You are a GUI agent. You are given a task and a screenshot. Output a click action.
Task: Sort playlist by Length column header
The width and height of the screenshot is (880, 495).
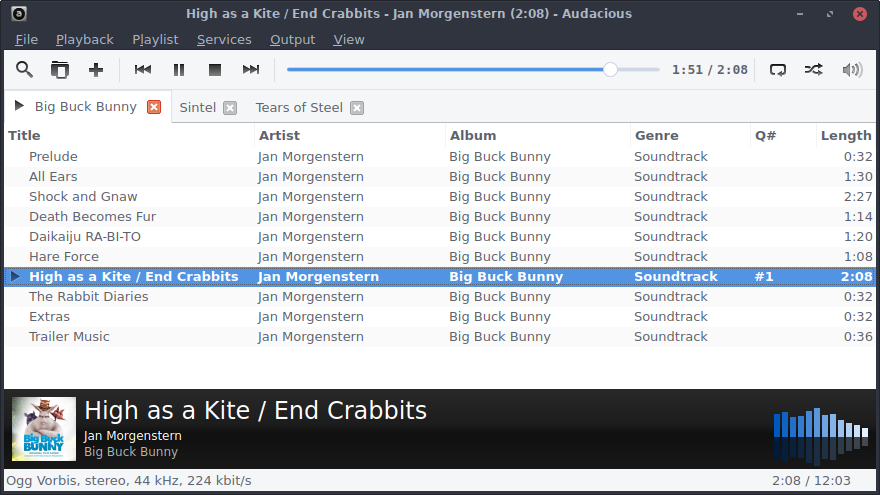(x=845, y=135)
